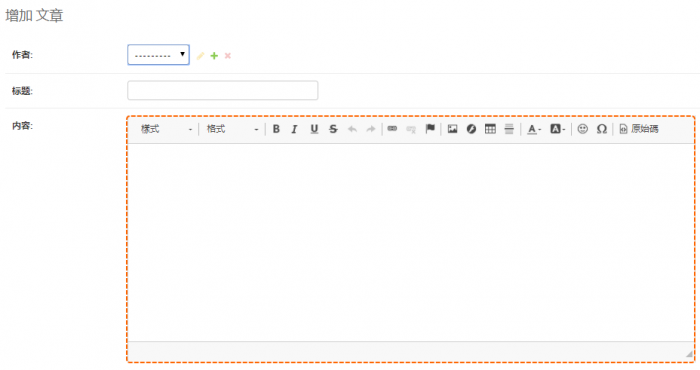700x370 pixels.
Task: Apply italic formatting
Action: (294, 129)
